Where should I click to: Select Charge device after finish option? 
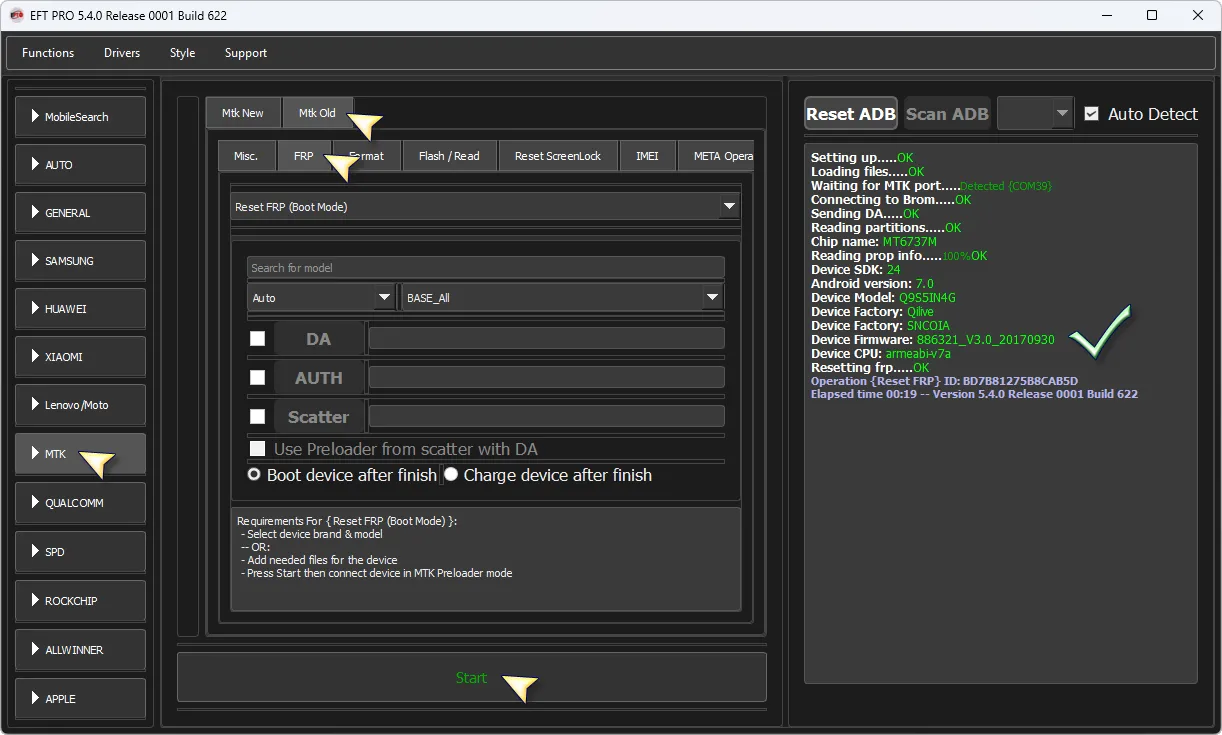(451, 475)
